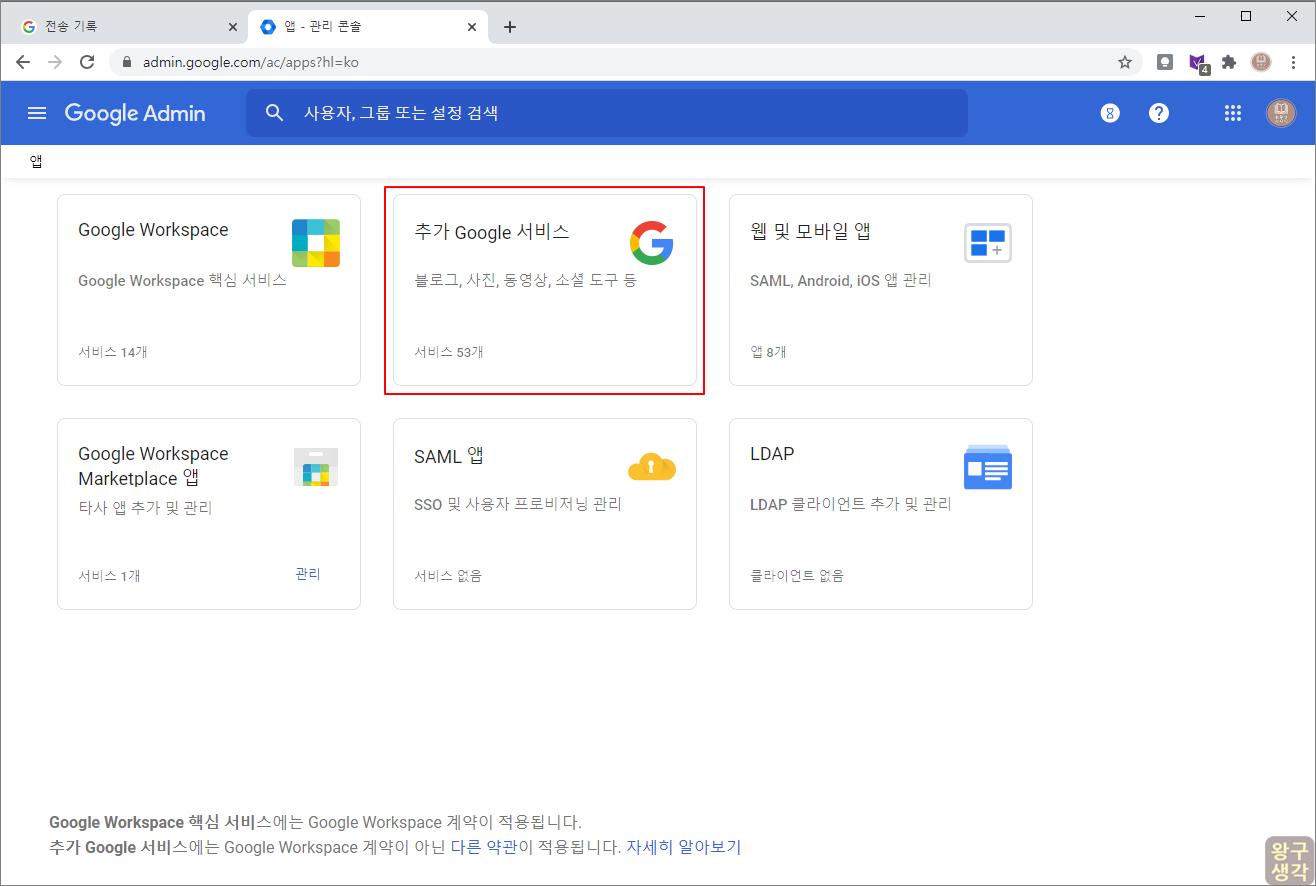
Task: Click the address bar URL
Action: click(x=251, y=62)
